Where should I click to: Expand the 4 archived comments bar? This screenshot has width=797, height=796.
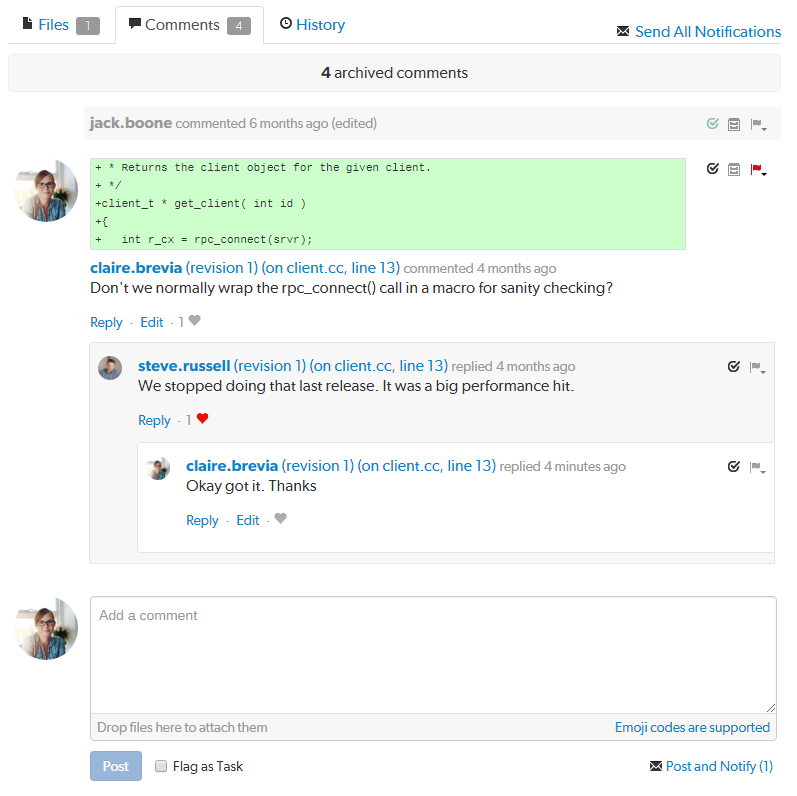coord(394,73)
